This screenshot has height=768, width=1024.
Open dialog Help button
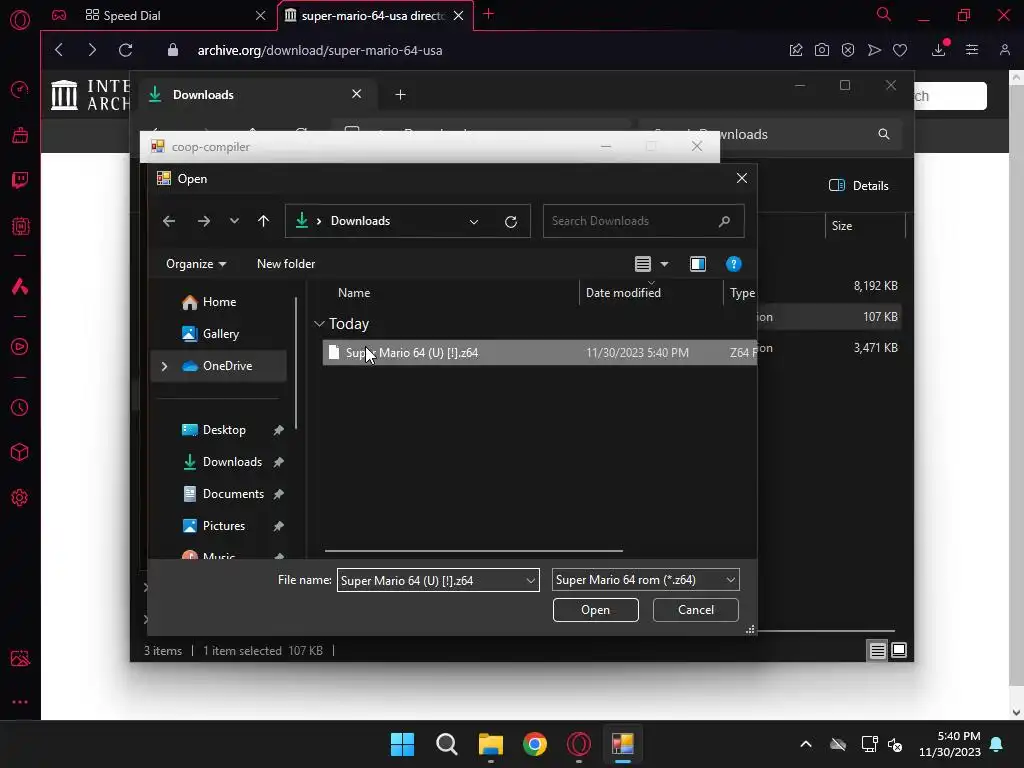tap(733, 264)
